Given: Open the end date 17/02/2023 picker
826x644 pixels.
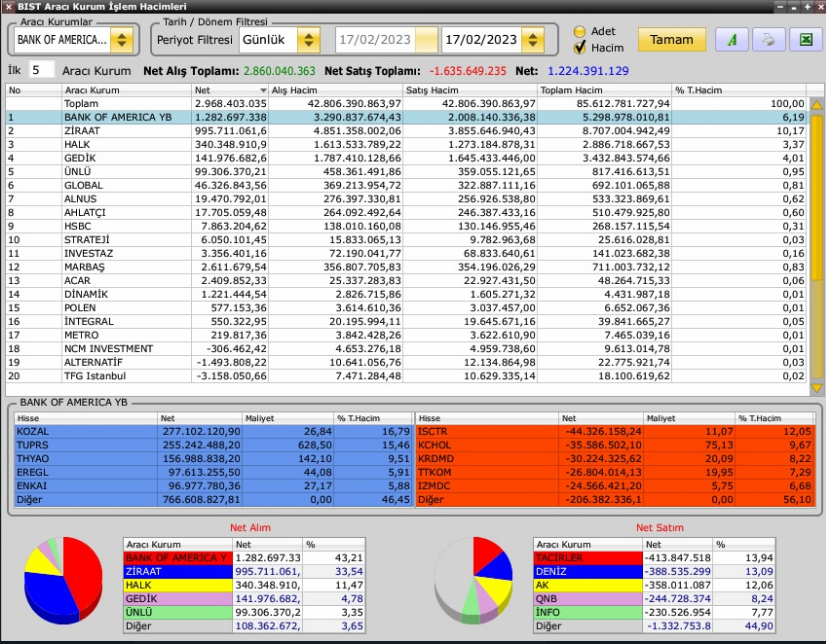Looking at the screenshot, I should coord(533,40).
